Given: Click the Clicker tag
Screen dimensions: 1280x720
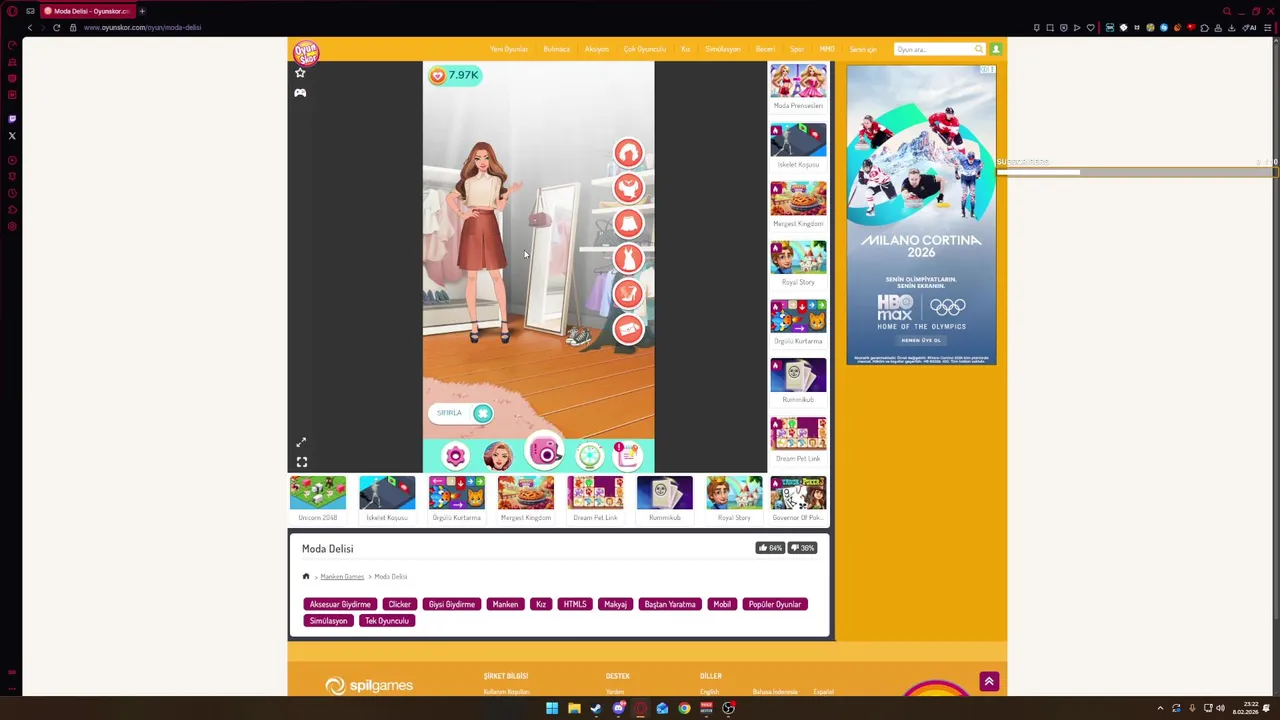Looking at the screenshot, I should (x=400, y=604).
